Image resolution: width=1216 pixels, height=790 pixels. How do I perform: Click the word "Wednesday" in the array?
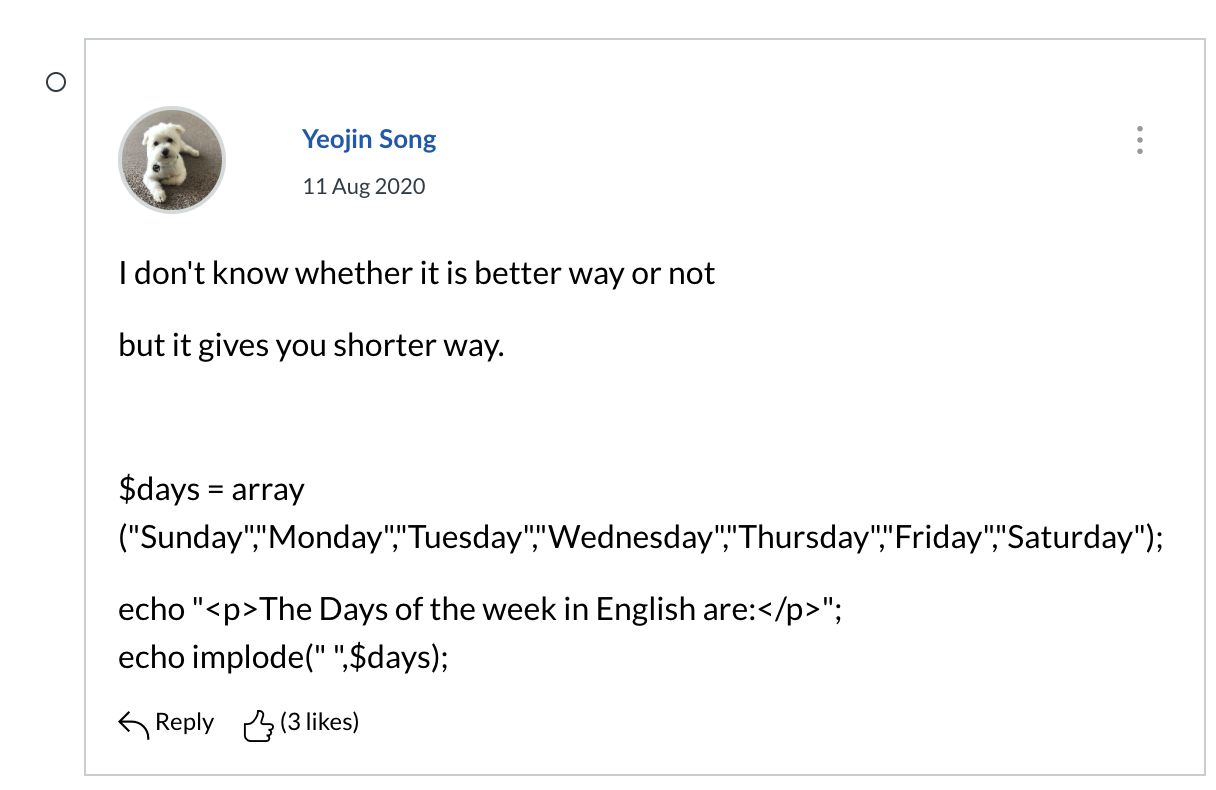click(x=629, y=538)
